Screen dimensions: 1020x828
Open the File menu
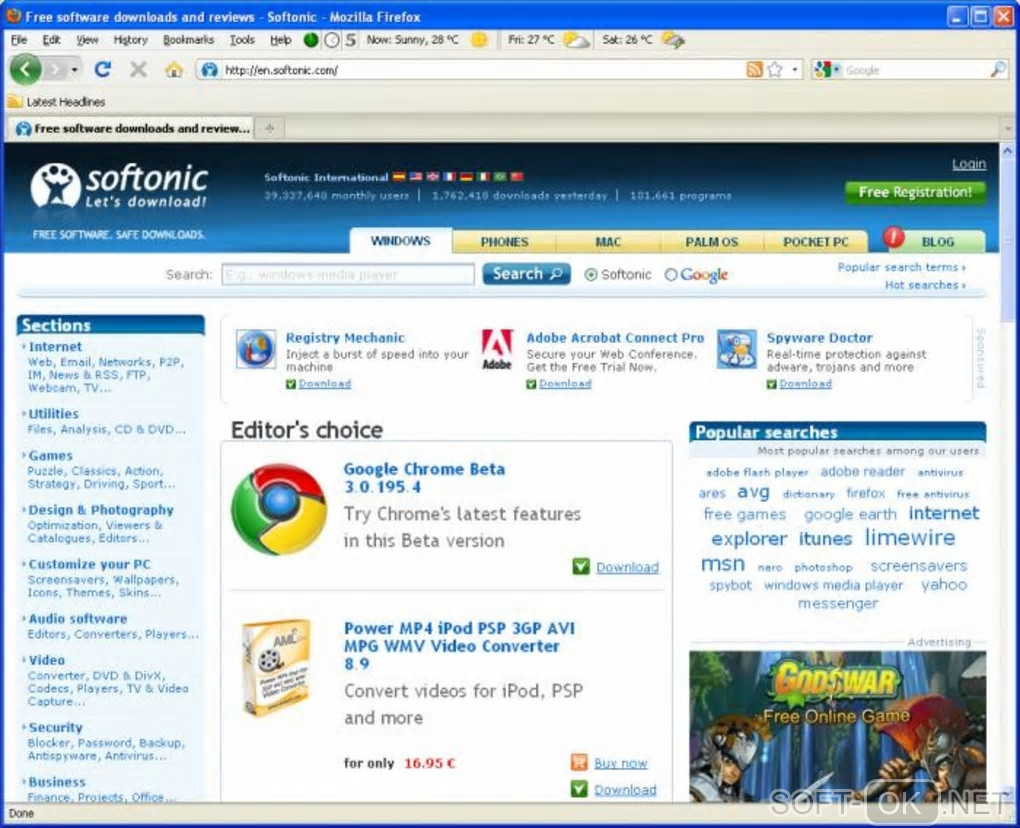point(19,40)
